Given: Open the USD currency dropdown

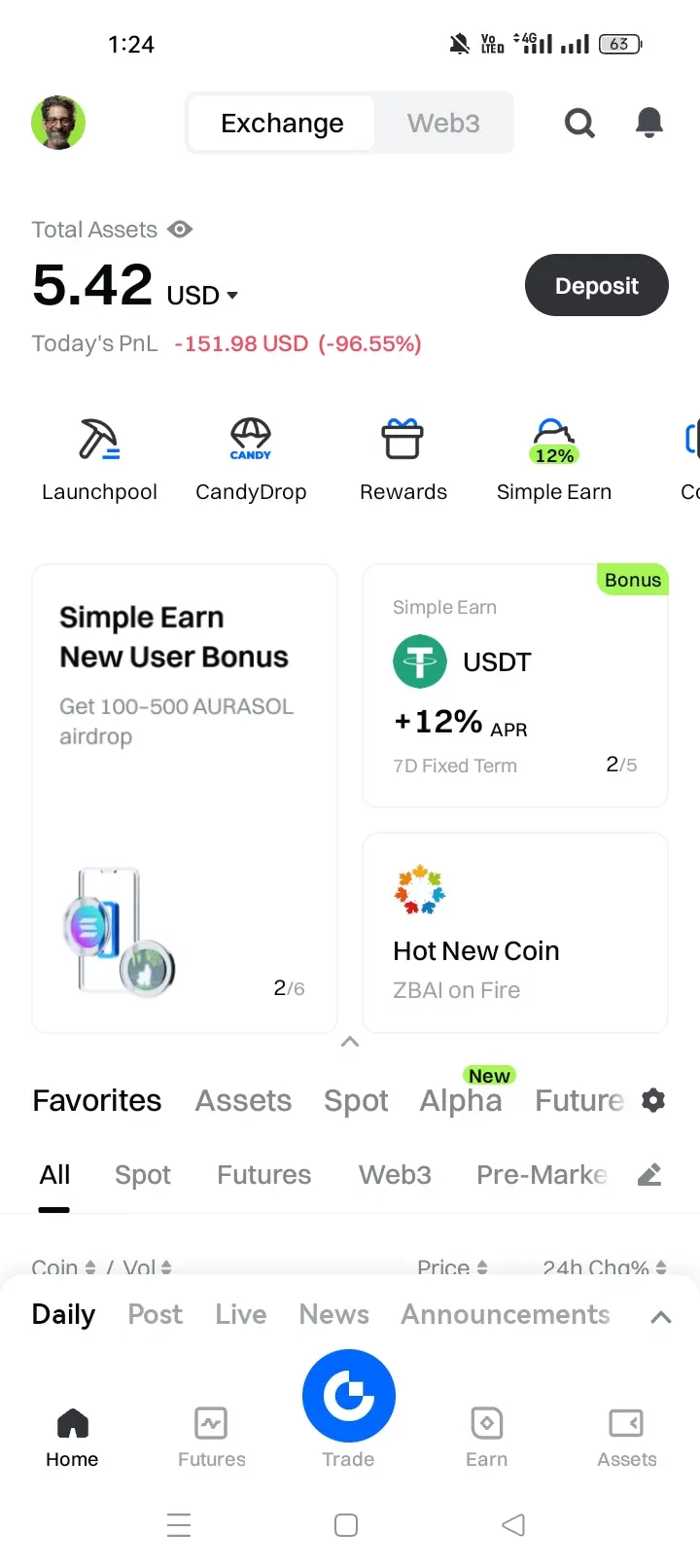Looking at the screenshot, I should tap(202, 295).
